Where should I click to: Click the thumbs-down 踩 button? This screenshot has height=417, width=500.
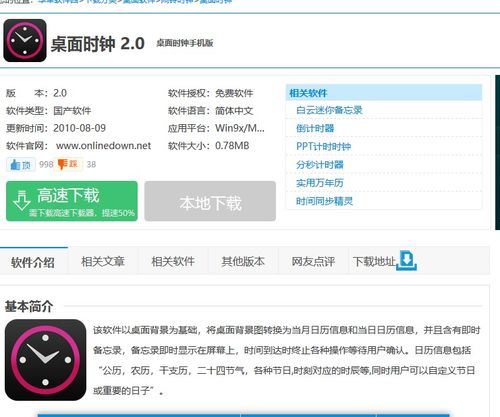click(68, 164)
